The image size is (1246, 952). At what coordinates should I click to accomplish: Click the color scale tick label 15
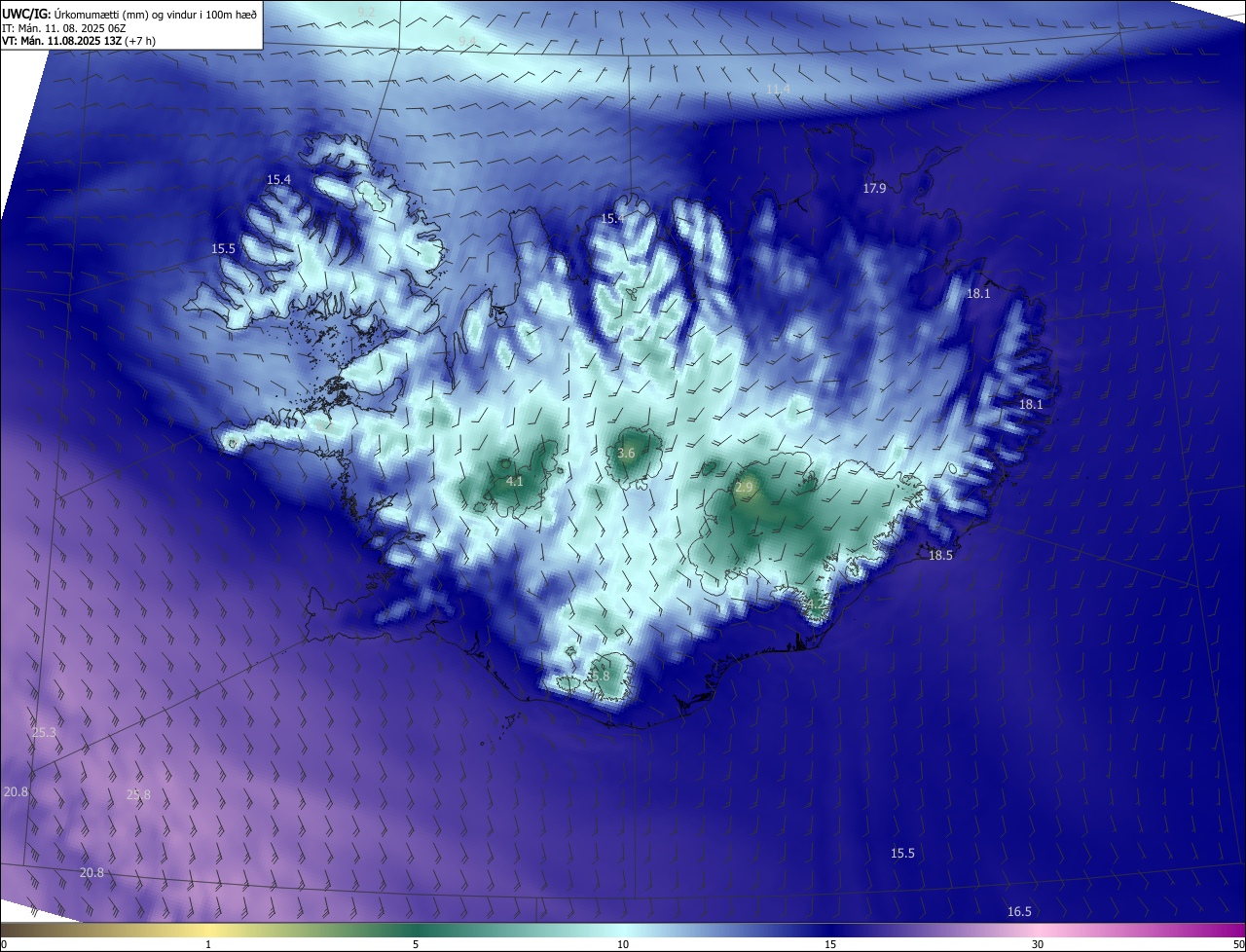tap(830, 944)
